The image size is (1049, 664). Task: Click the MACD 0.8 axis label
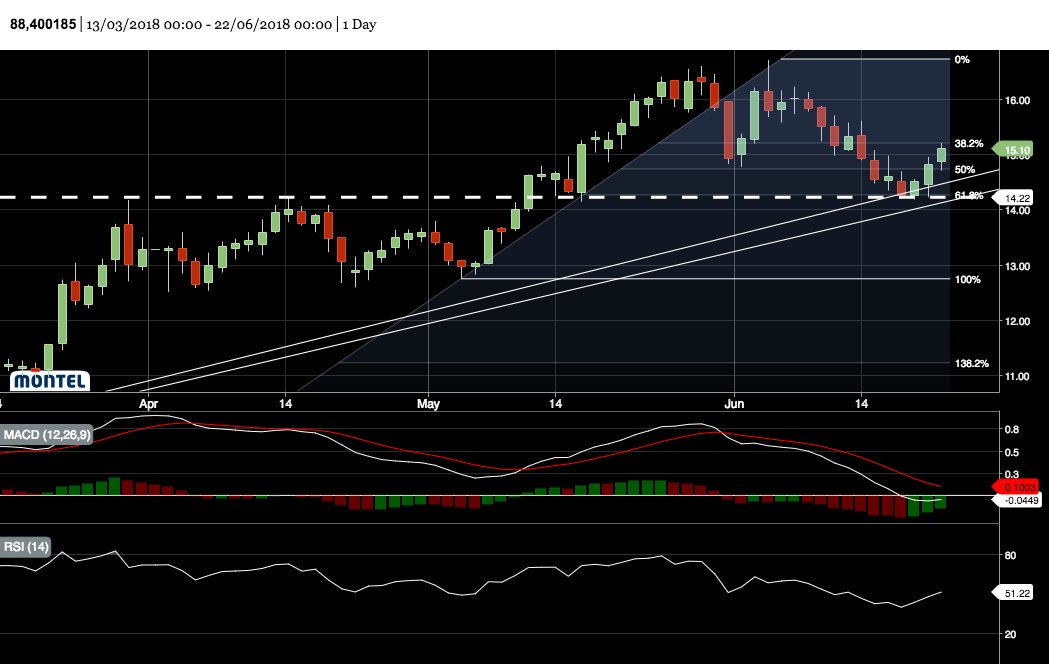coord(1012,429)
